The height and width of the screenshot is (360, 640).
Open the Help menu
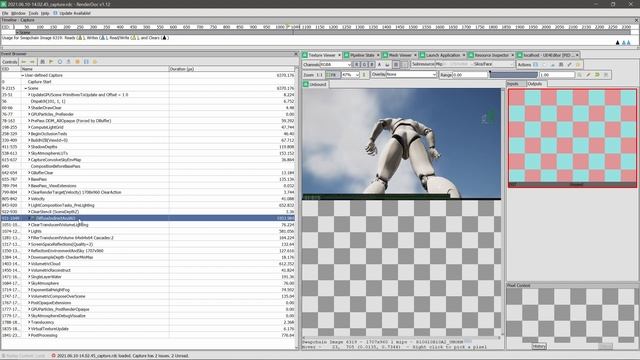45,13
